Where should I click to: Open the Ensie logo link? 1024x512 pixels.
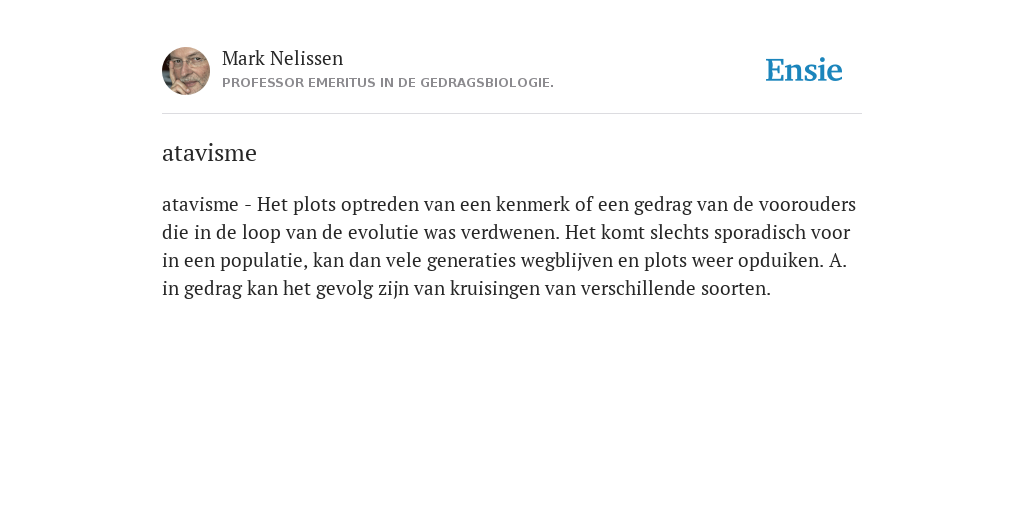click(x=804, y=70)
